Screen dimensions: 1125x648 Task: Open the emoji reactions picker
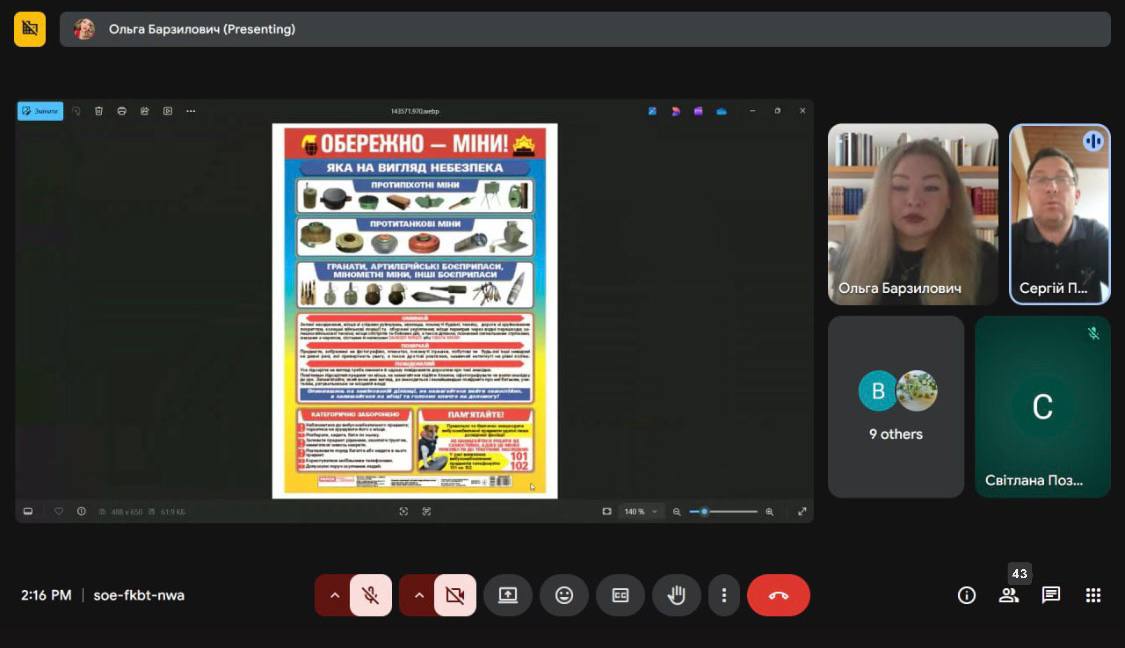point(564,595)
